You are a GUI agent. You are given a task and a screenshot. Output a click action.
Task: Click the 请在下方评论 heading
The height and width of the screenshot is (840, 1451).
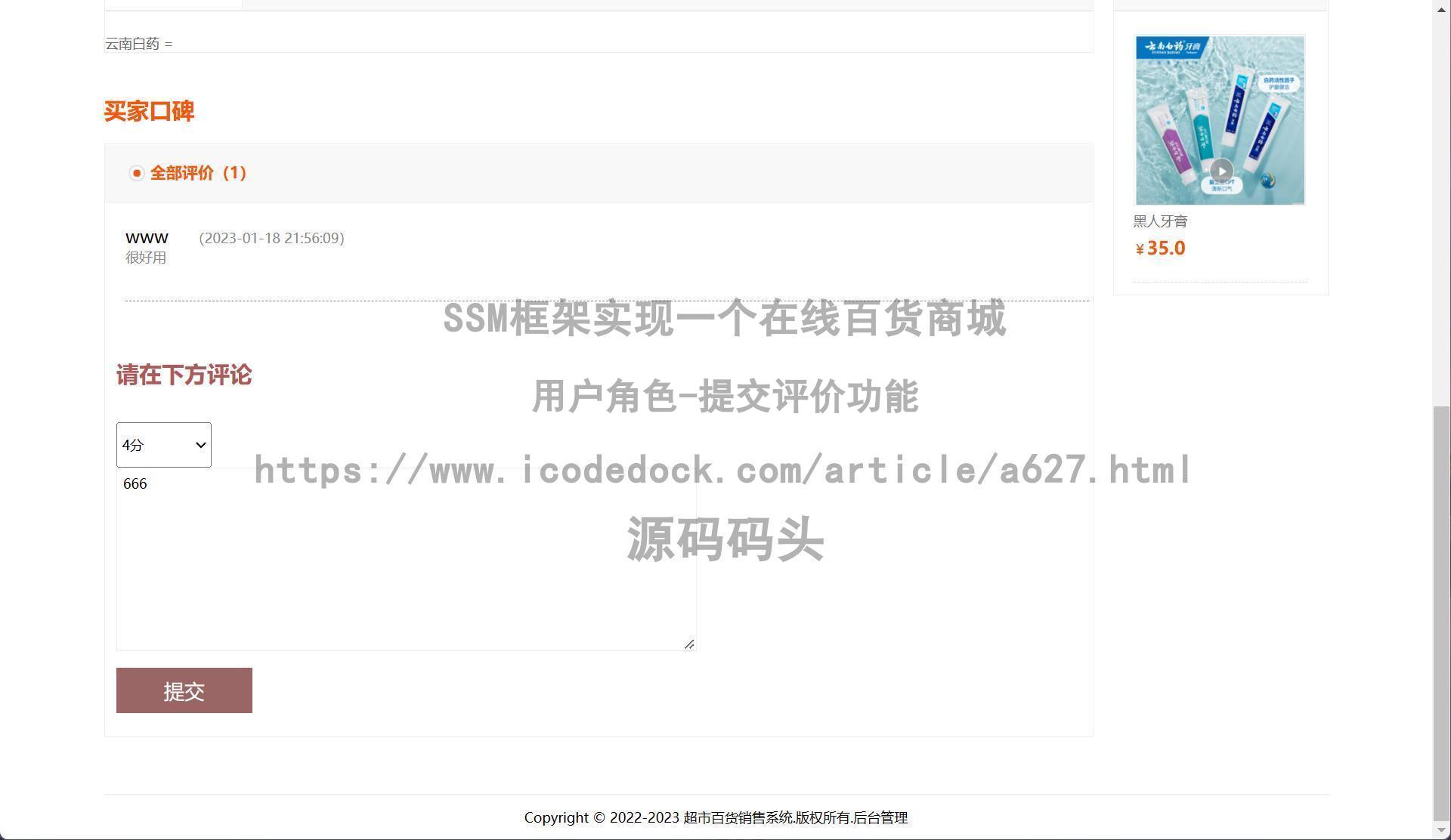(184, 375)
